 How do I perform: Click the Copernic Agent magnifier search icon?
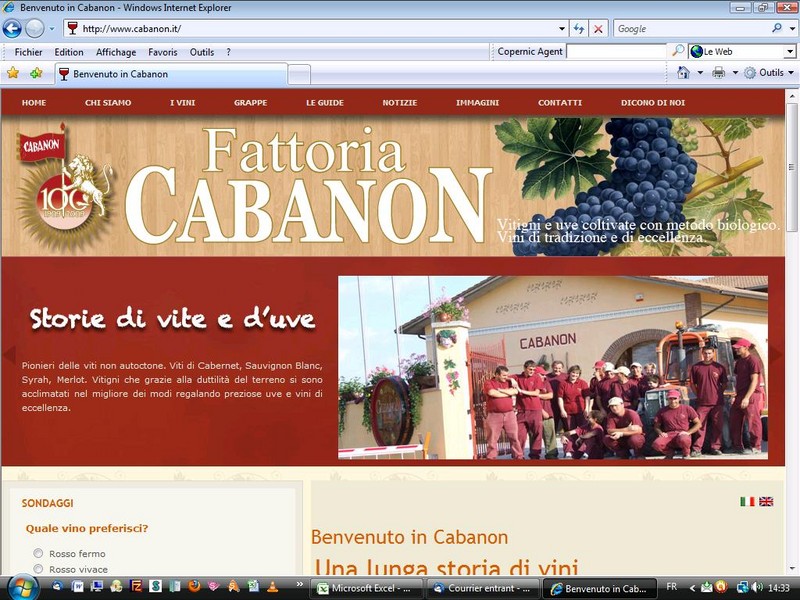[x=678, y=51]
